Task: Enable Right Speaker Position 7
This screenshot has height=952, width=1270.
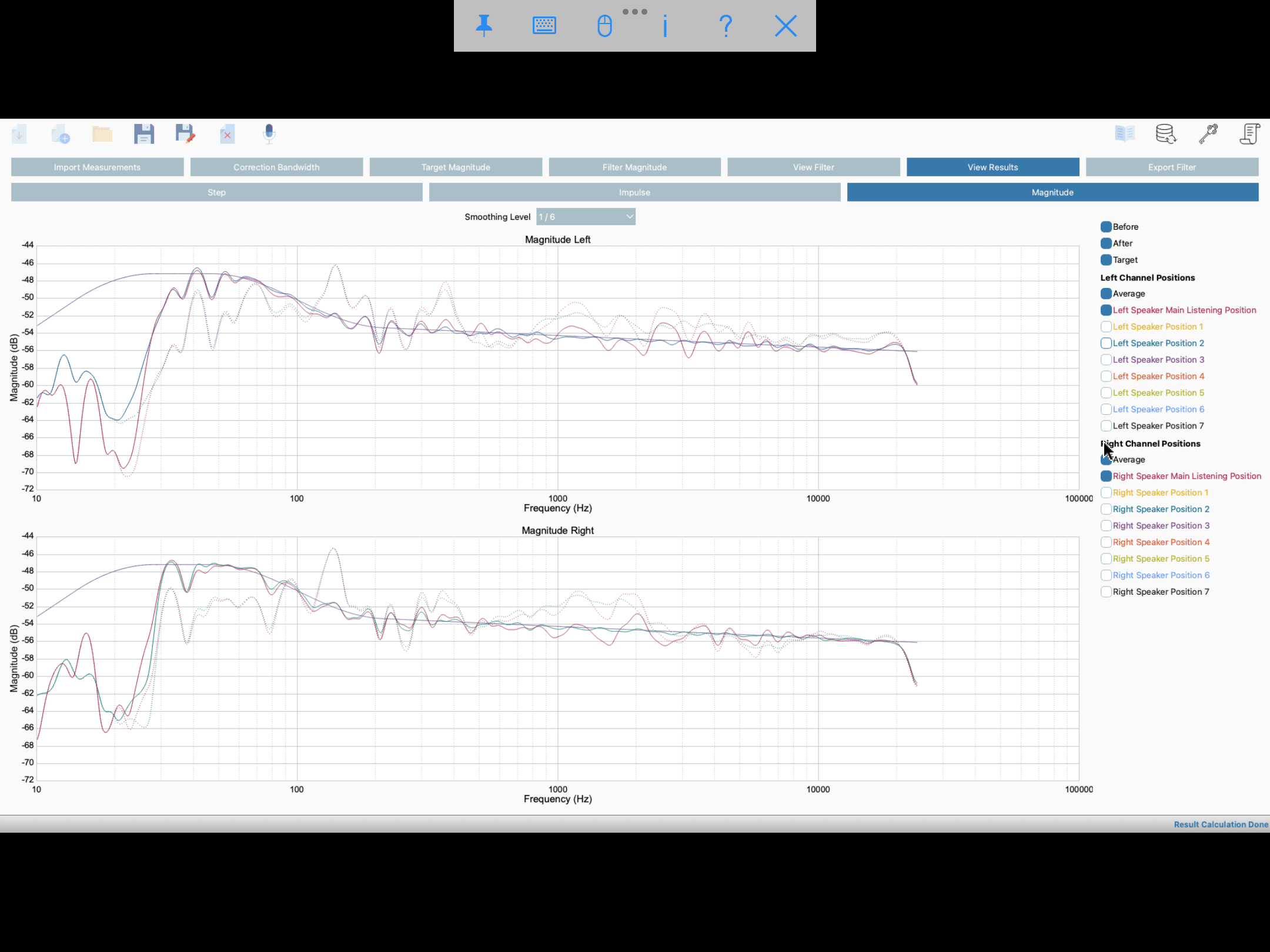Action: (1106, 592)
